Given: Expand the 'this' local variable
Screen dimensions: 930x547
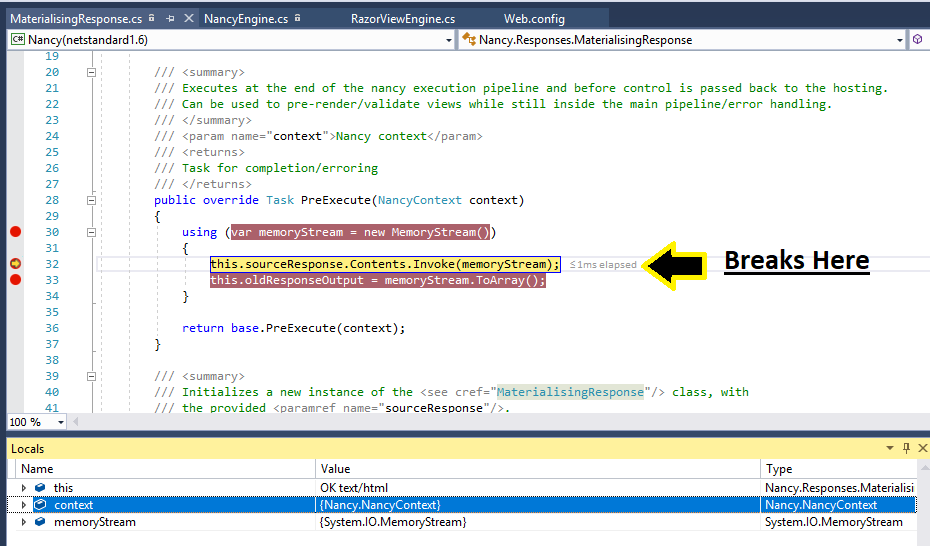Looking at the screenshot, I should (24, 488).
